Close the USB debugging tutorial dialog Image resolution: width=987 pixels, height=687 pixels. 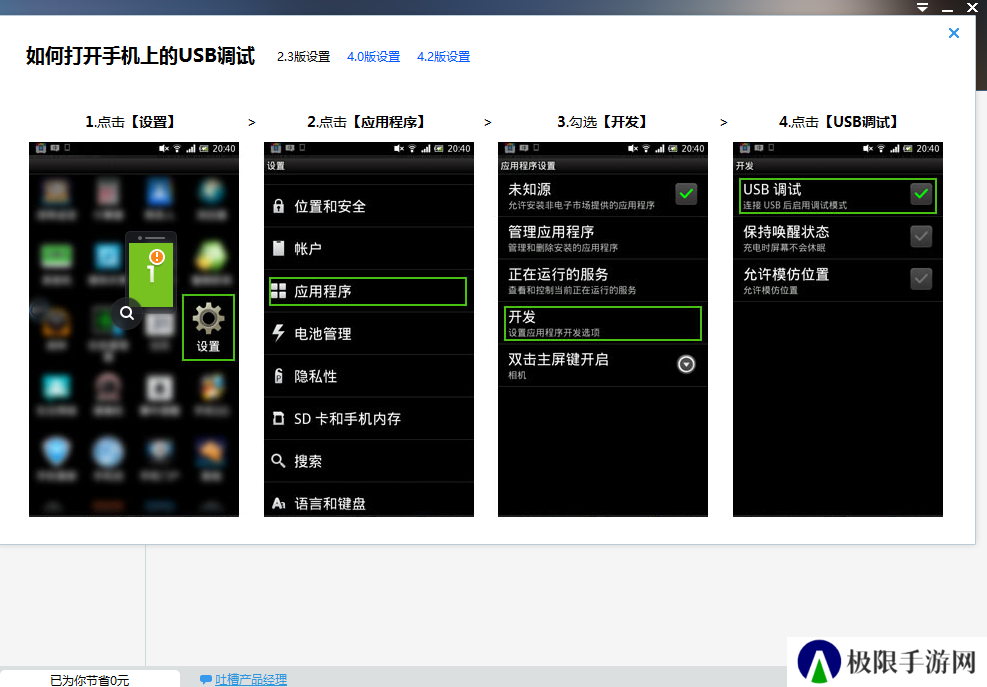pyautogui.click(x=954, y=33)
